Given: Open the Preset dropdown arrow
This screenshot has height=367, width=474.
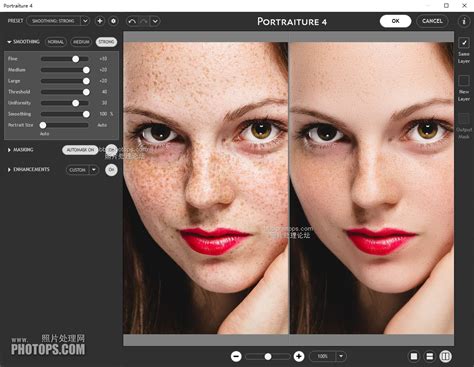Looking at the screenshot, I should coord(85,21).
